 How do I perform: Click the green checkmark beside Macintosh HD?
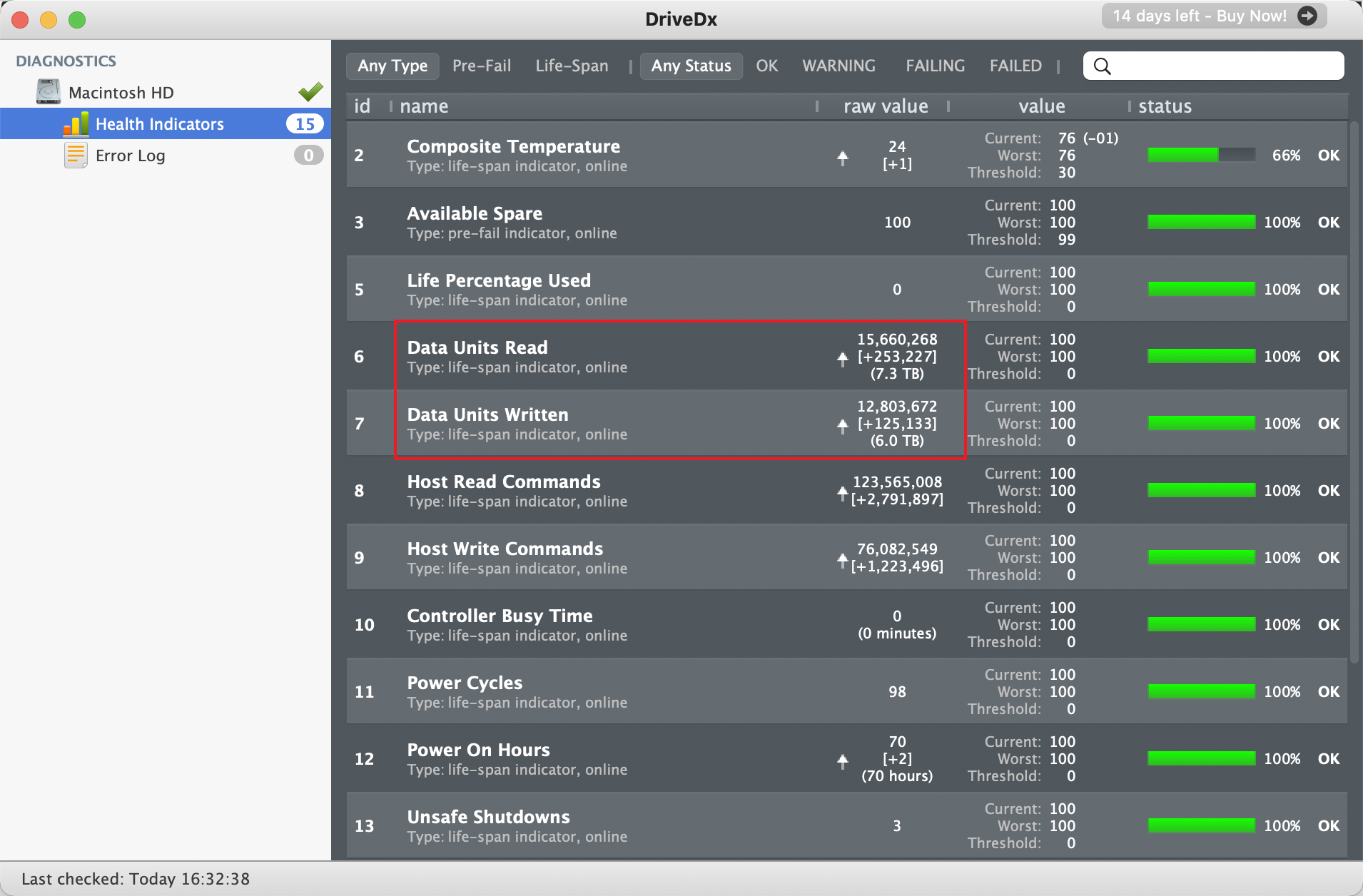point(310,92)
